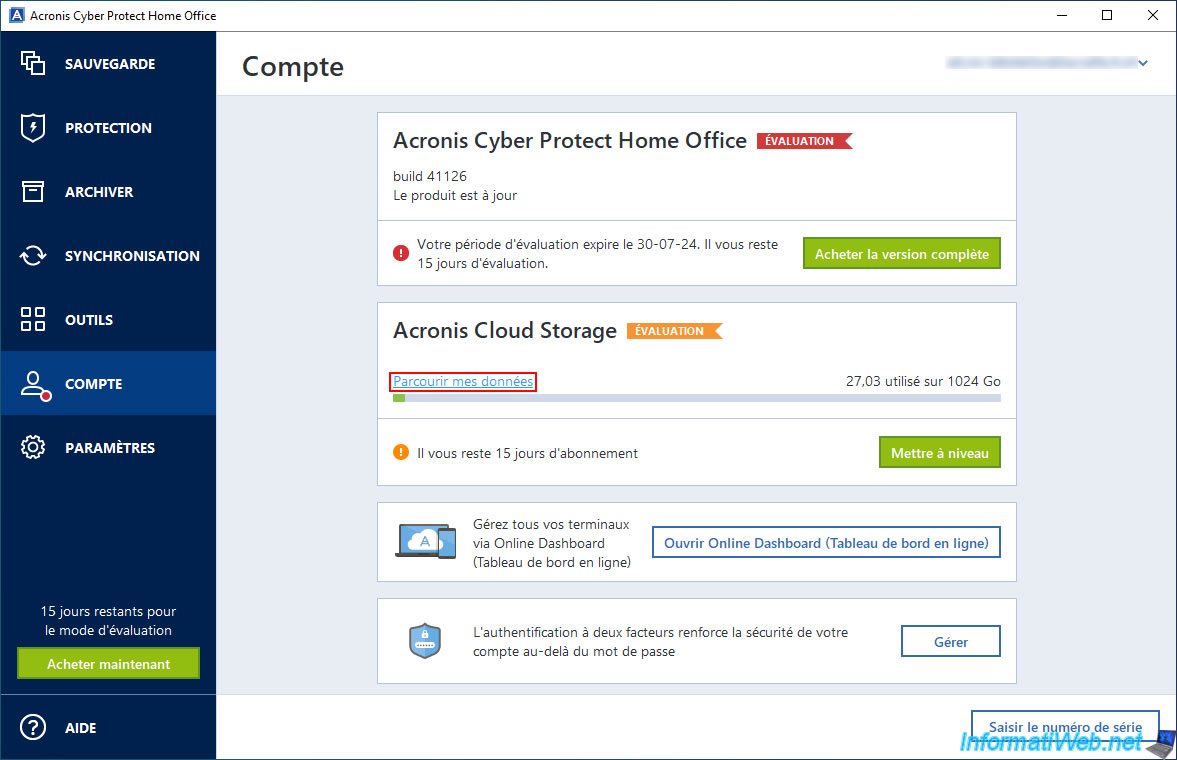Click the cloud storage usage progress bar

[x=697, y=398]
